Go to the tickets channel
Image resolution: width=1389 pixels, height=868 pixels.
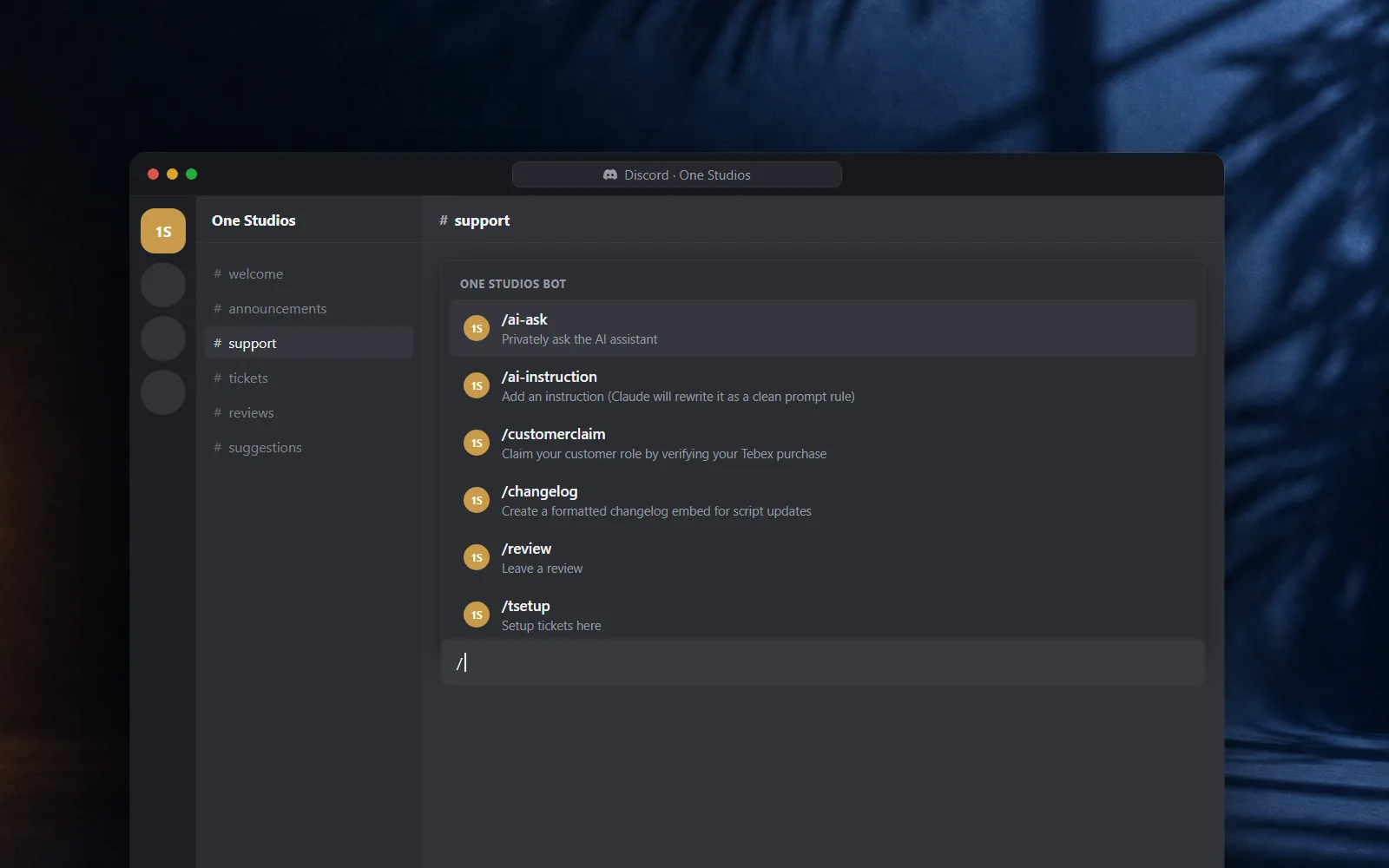309,378
